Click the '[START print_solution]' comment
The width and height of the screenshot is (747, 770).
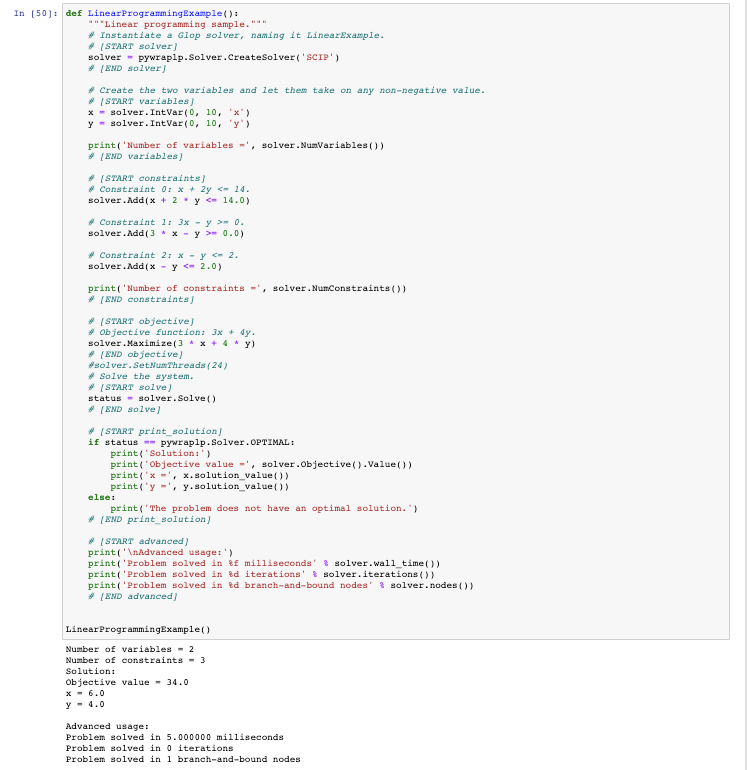coord(155,431)
